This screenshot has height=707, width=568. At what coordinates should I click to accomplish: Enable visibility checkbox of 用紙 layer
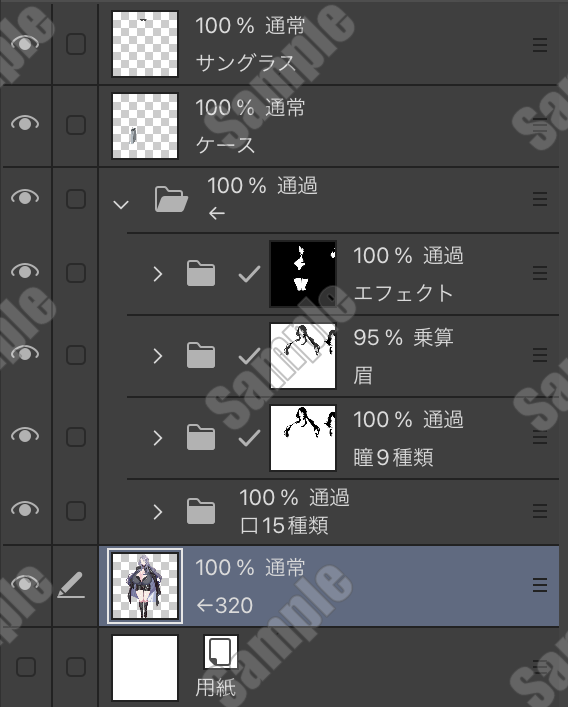(x=26, y=666)
